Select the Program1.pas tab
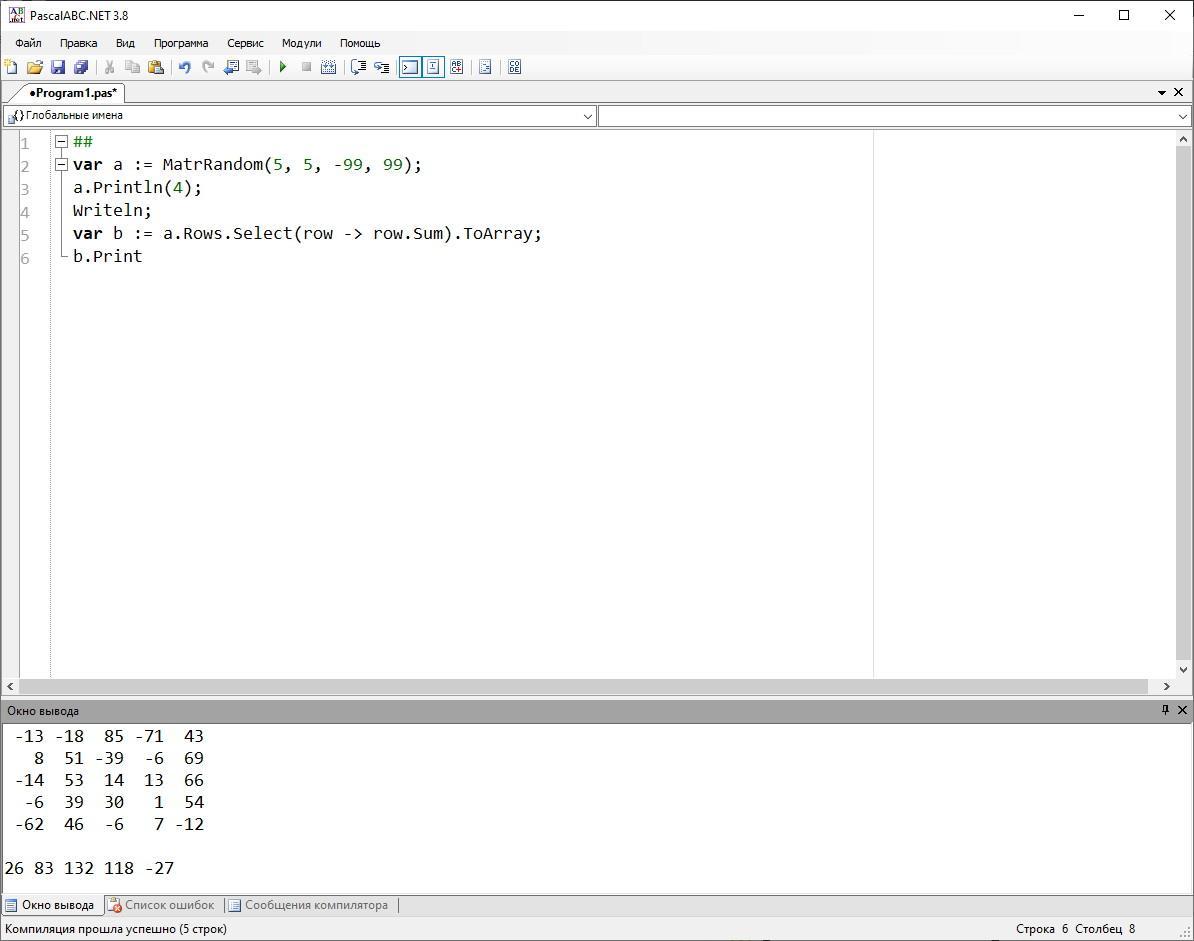The height and width of the screenshot is (941, 1194). [73, 93]
